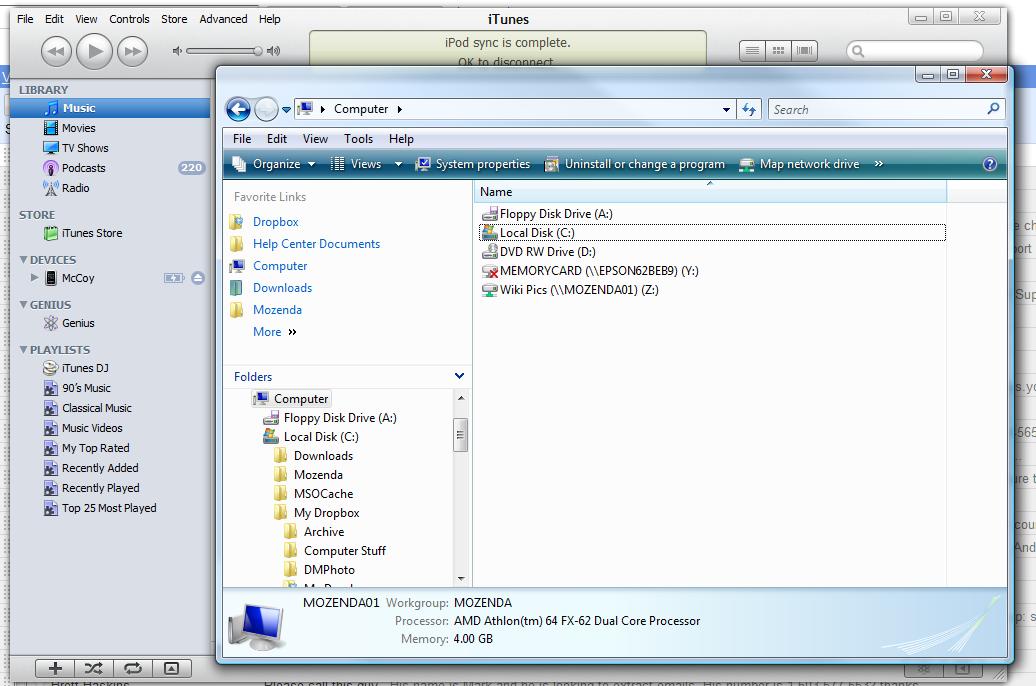Image resolution: width=1036 pixels, height=686 pixels.
Task: Click the iTunes play button
Action: click(94, 51)
